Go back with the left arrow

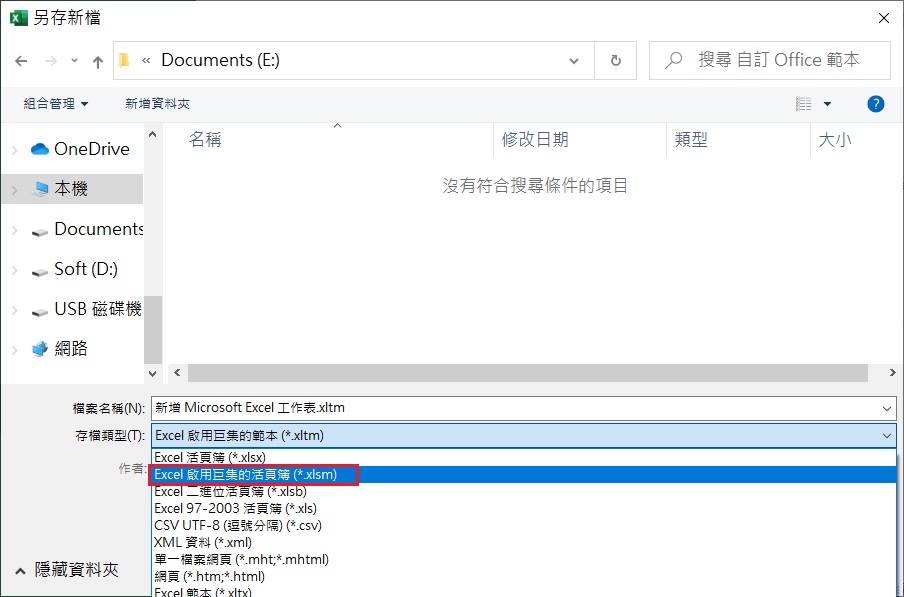21,61
